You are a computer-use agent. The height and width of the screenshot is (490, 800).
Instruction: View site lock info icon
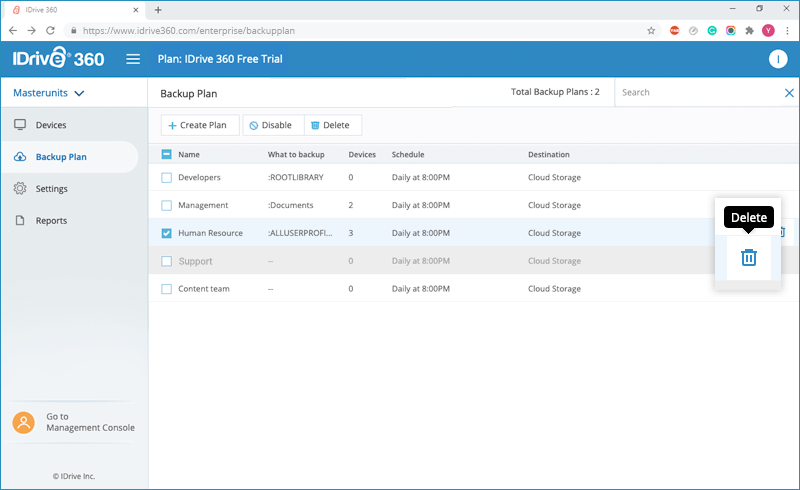click(74, 31)
